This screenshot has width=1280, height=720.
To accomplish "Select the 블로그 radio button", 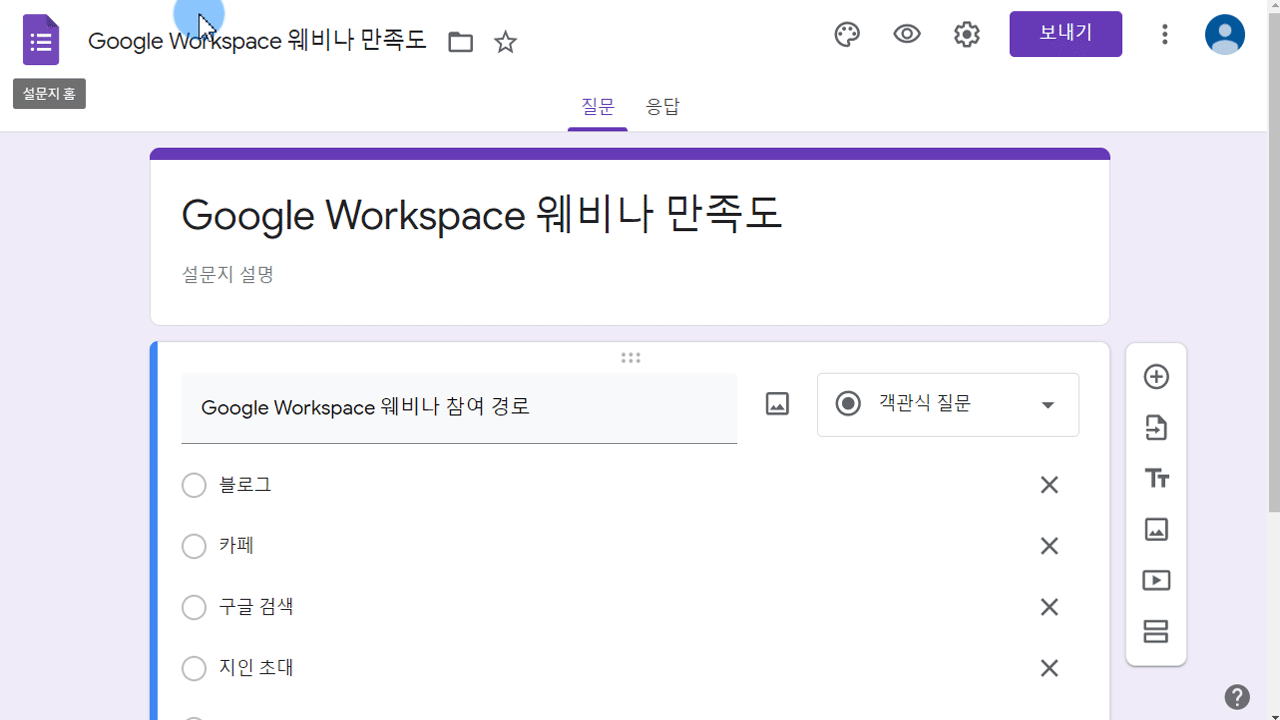I will click(194, 485).
